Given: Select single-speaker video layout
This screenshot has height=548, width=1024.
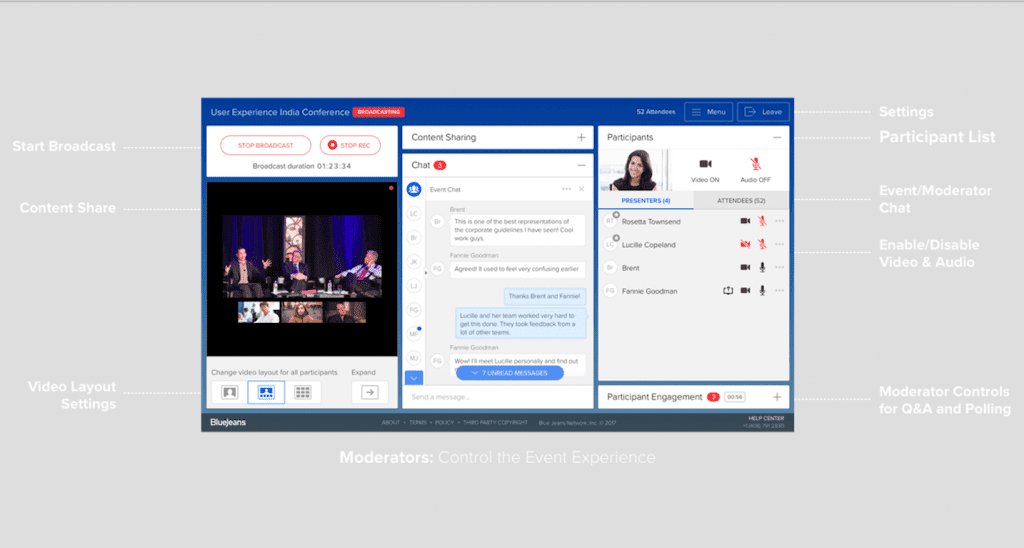Looking at the screenshot, I should tap(229, 393).
